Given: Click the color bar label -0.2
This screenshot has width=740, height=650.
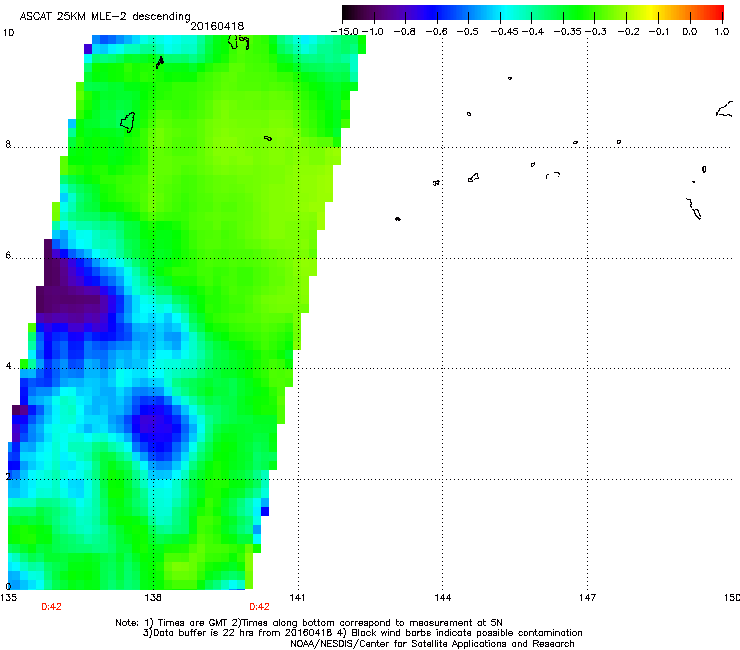Looking at the screenshot, I should (x=629, y=32).
